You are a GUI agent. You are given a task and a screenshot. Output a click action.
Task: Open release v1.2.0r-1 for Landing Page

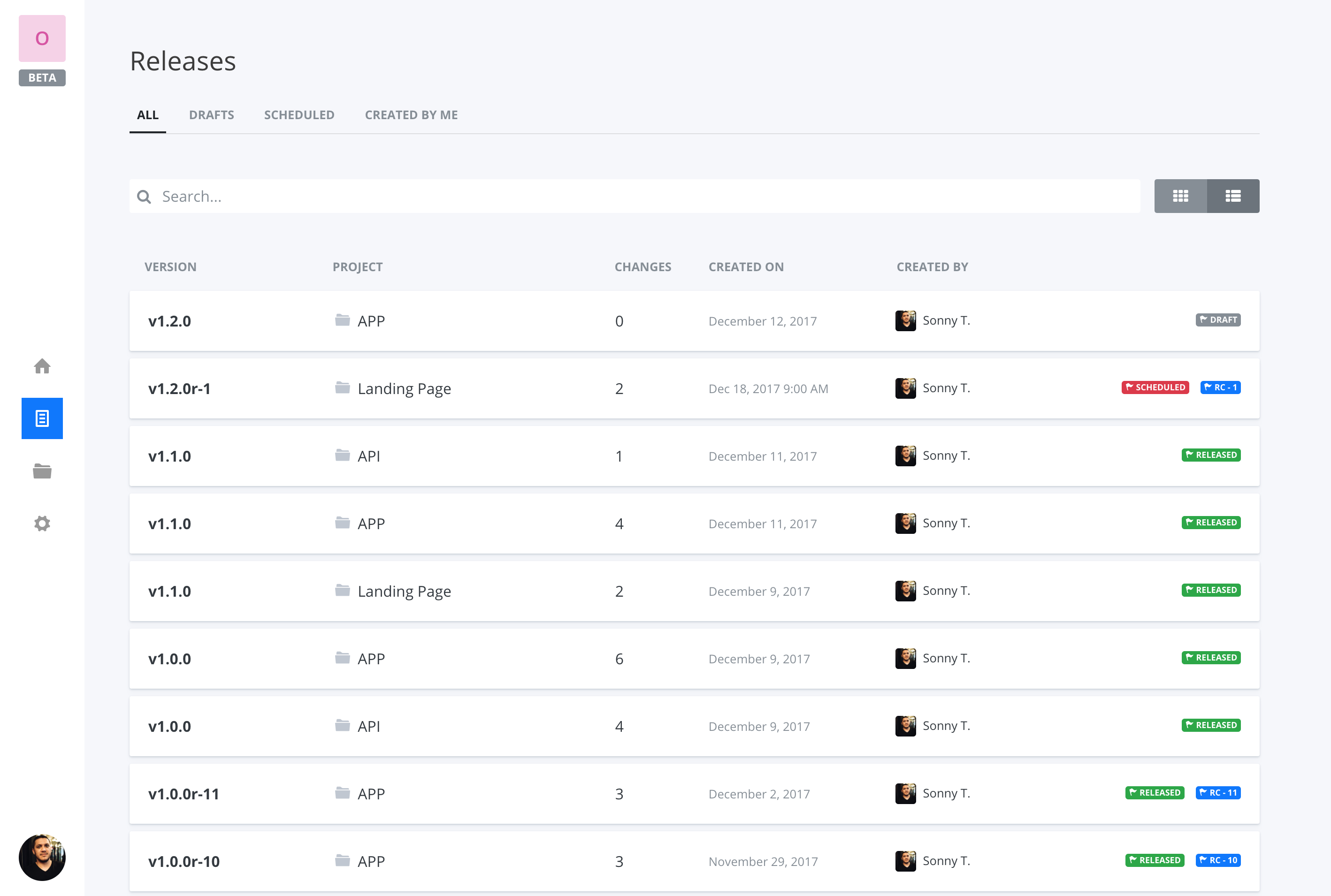[180, 388]
